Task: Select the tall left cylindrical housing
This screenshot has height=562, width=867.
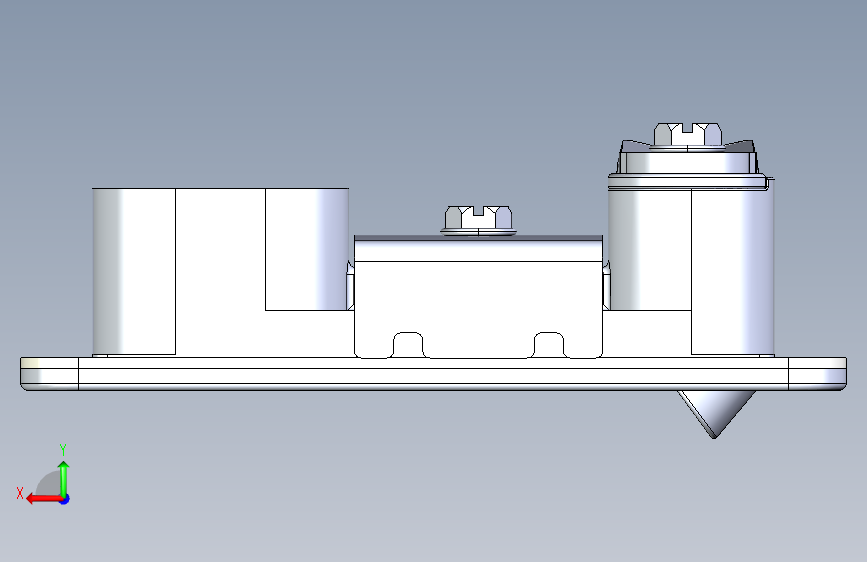Action: pyautogui.click(x=220, y=272)
